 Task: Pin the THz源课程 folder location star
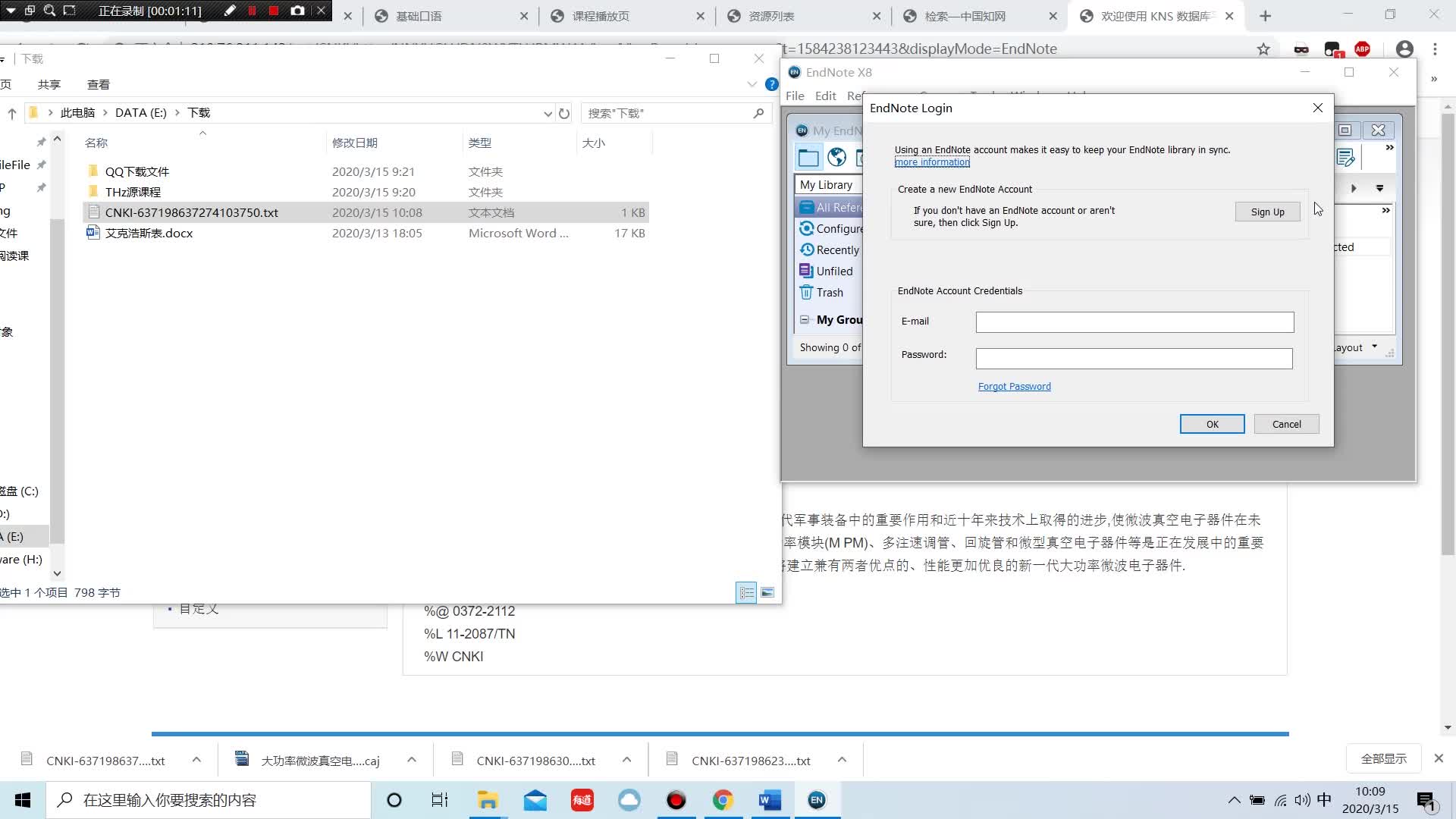[42, 187]
